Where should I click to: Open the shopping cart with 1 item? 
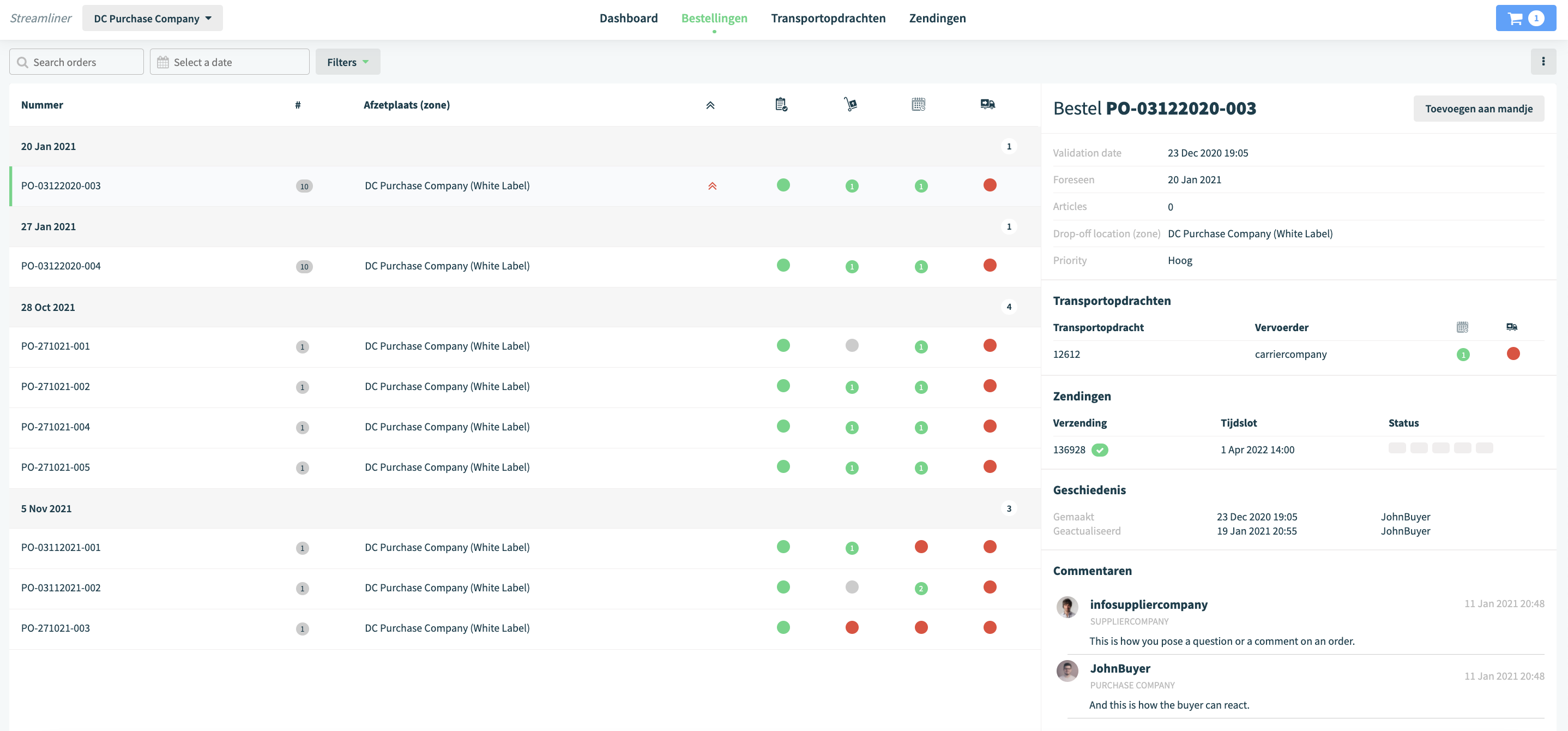(1525, 19)
